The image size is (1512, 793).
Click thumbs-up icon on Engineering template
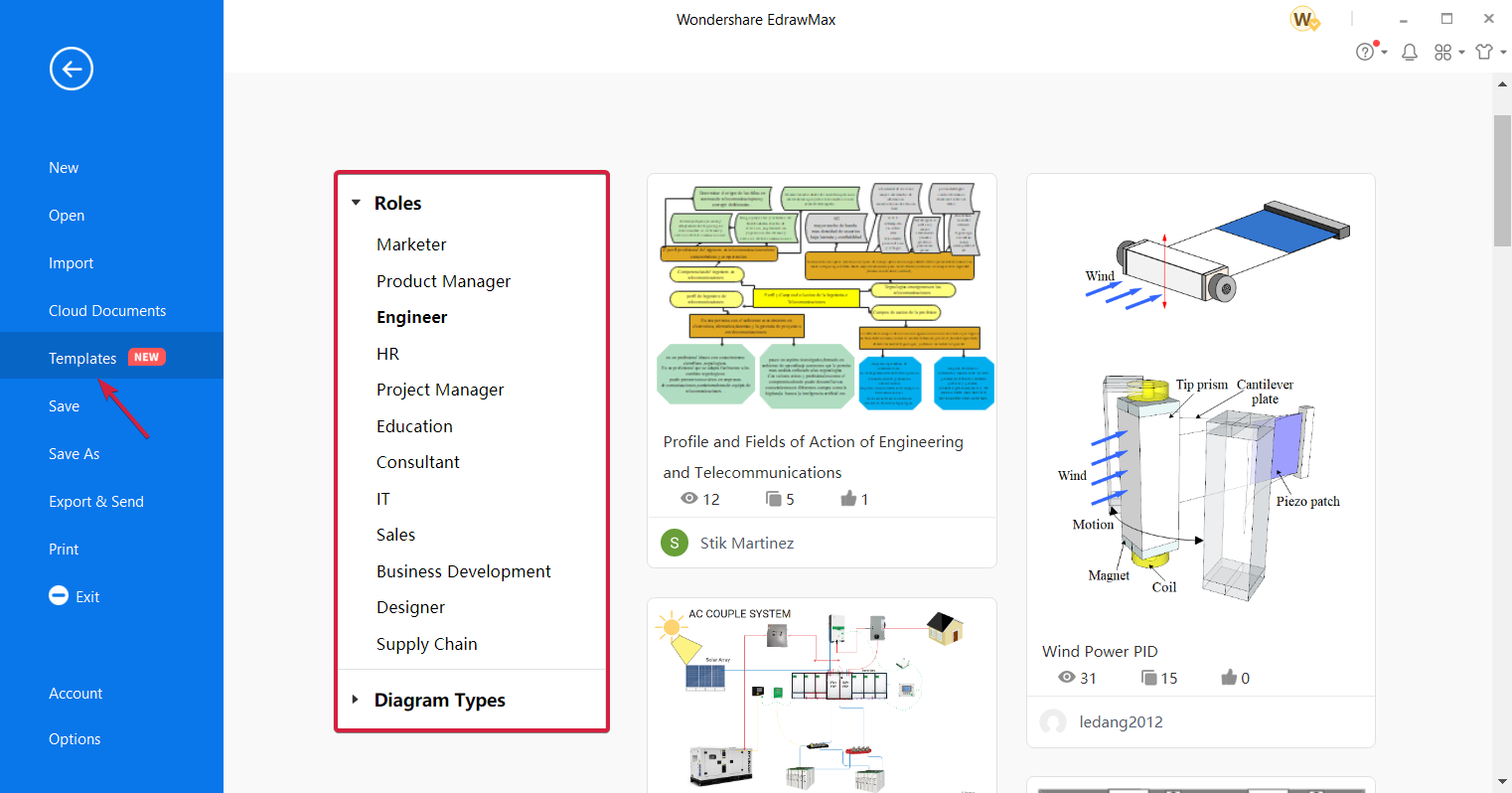pos(848,498)
